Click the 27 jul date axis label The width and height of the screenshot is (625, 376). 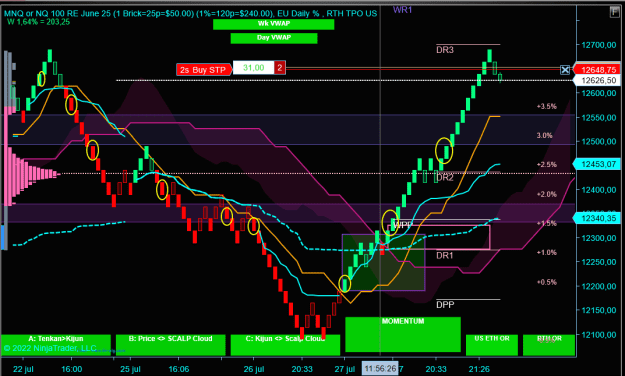point(345,369)
